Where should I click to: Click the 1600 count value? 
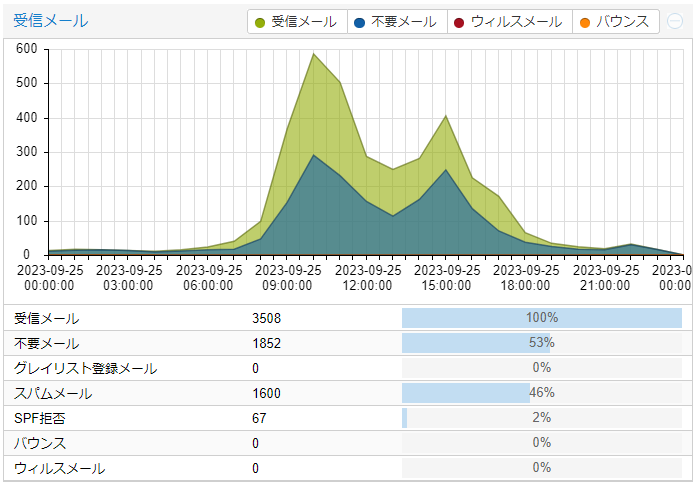pos(266,393)
